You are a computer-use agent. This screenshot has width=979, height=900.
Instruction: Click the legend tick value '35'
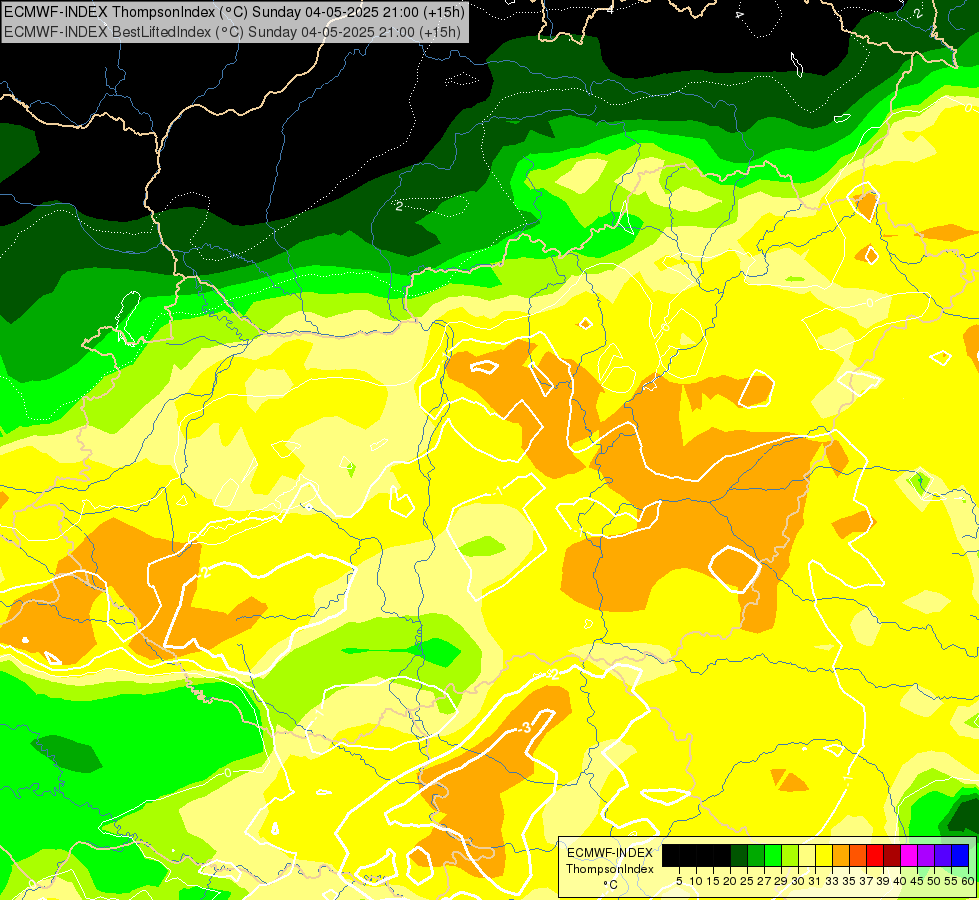(849, 881)
